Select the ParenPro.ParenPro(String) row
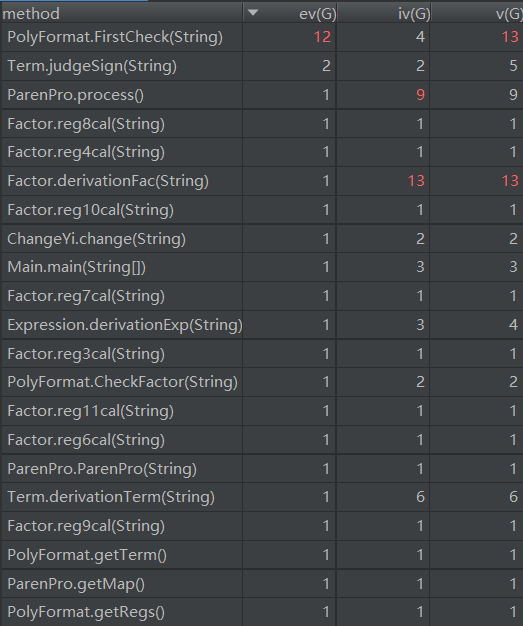This screenshot has width=523, height=626. click(x=262, y=469)
